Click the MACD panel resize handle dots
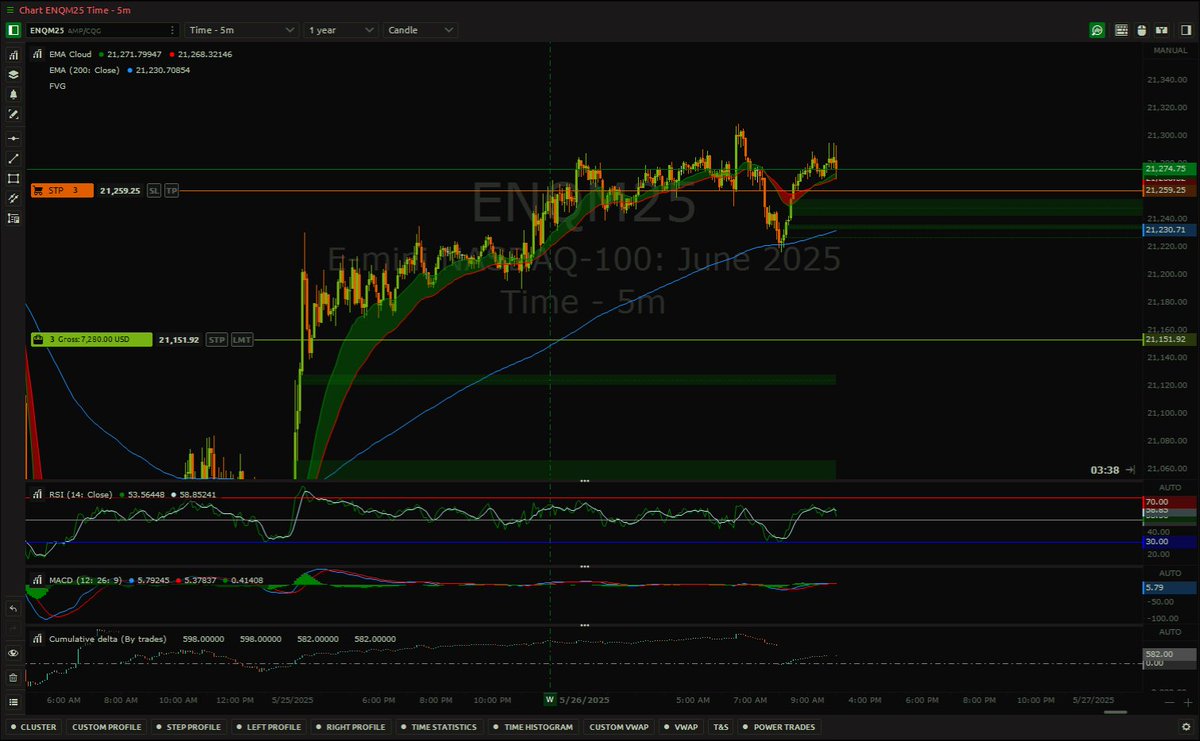The height and width of the screenshot is (741, 1200). pyautogui.click(x=585, y=567)
